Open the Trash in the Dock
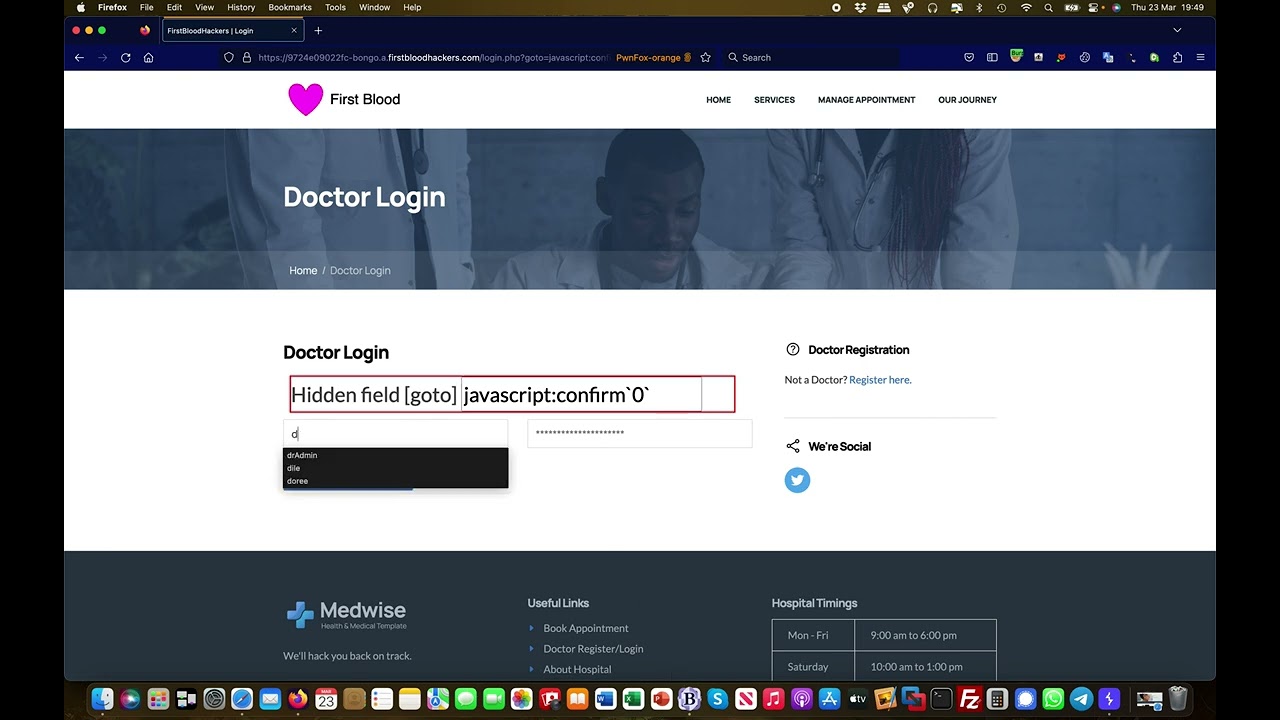The image size is (1280, 720). tap(1178, 699)
